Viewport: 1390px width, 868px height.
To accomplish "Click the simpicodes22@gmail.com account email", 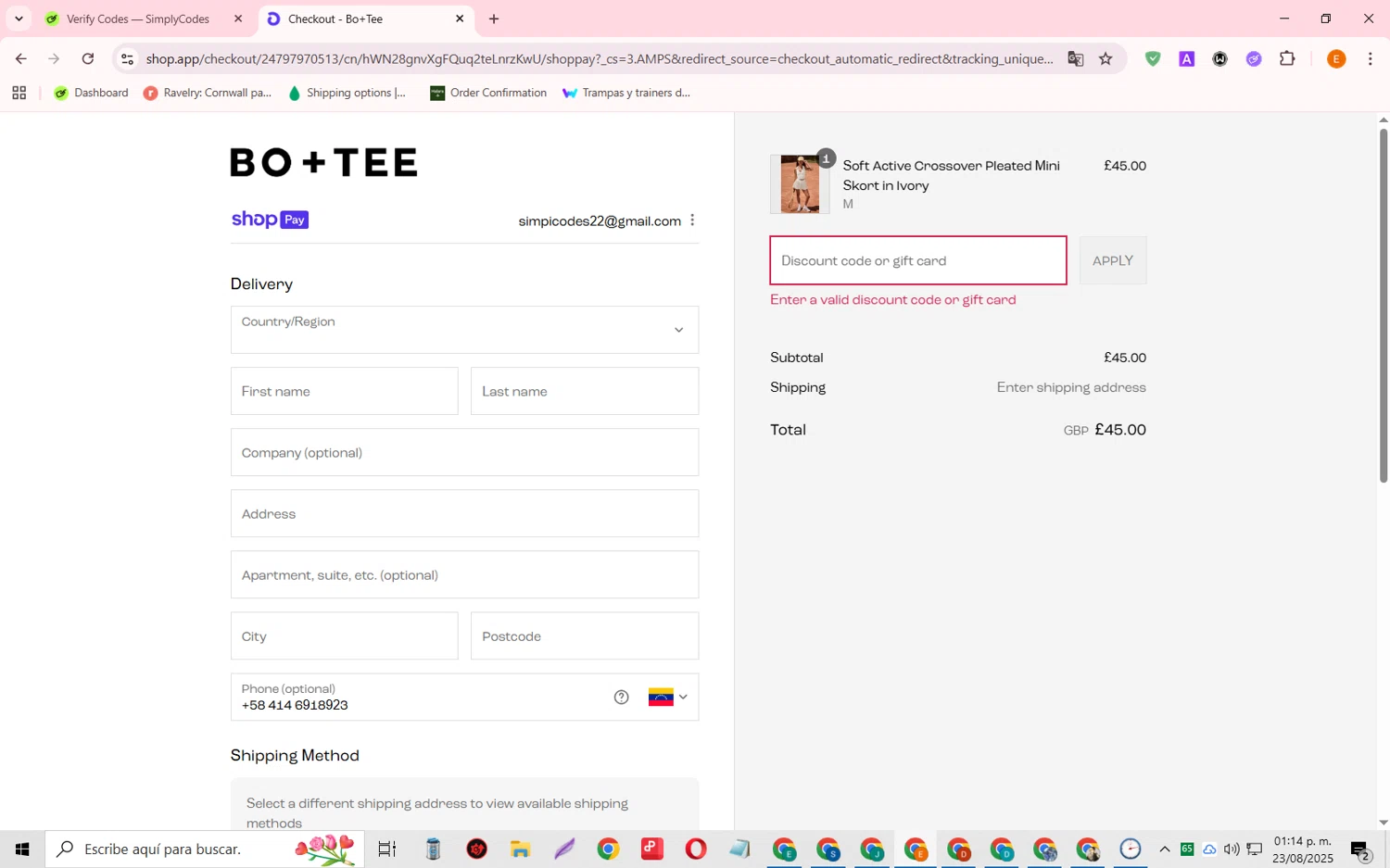I will pyautogui.click(x=600, y=220).
